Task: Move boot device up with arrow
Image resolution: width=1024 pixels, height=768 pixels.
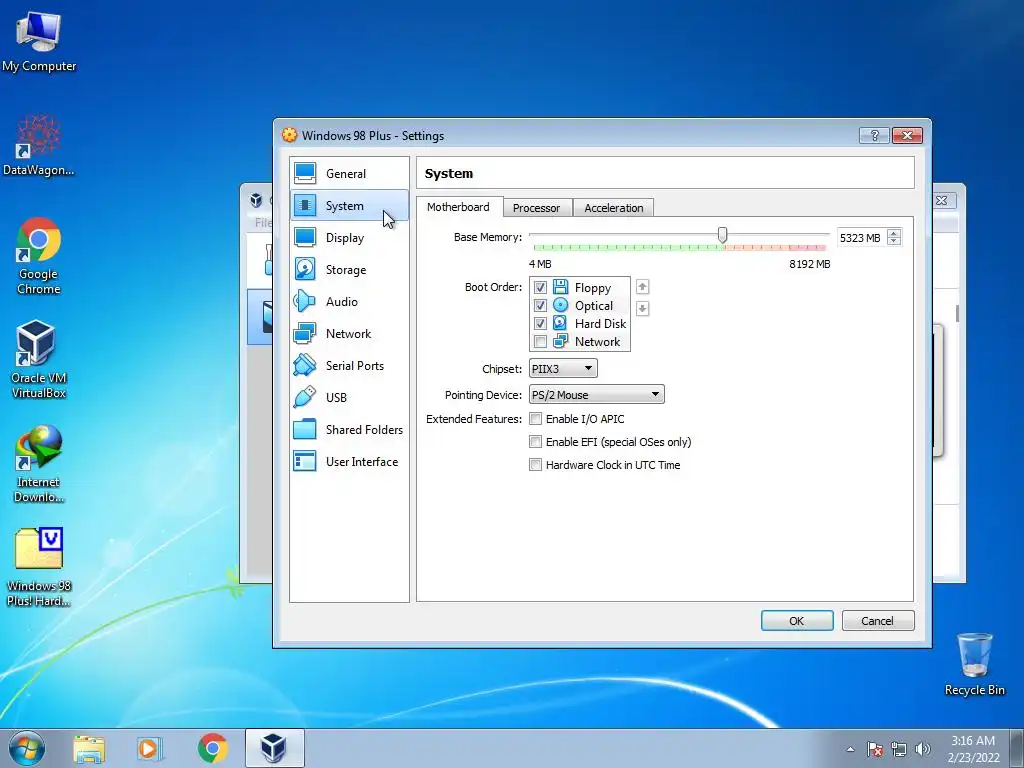Action: [x=643, y=287]
